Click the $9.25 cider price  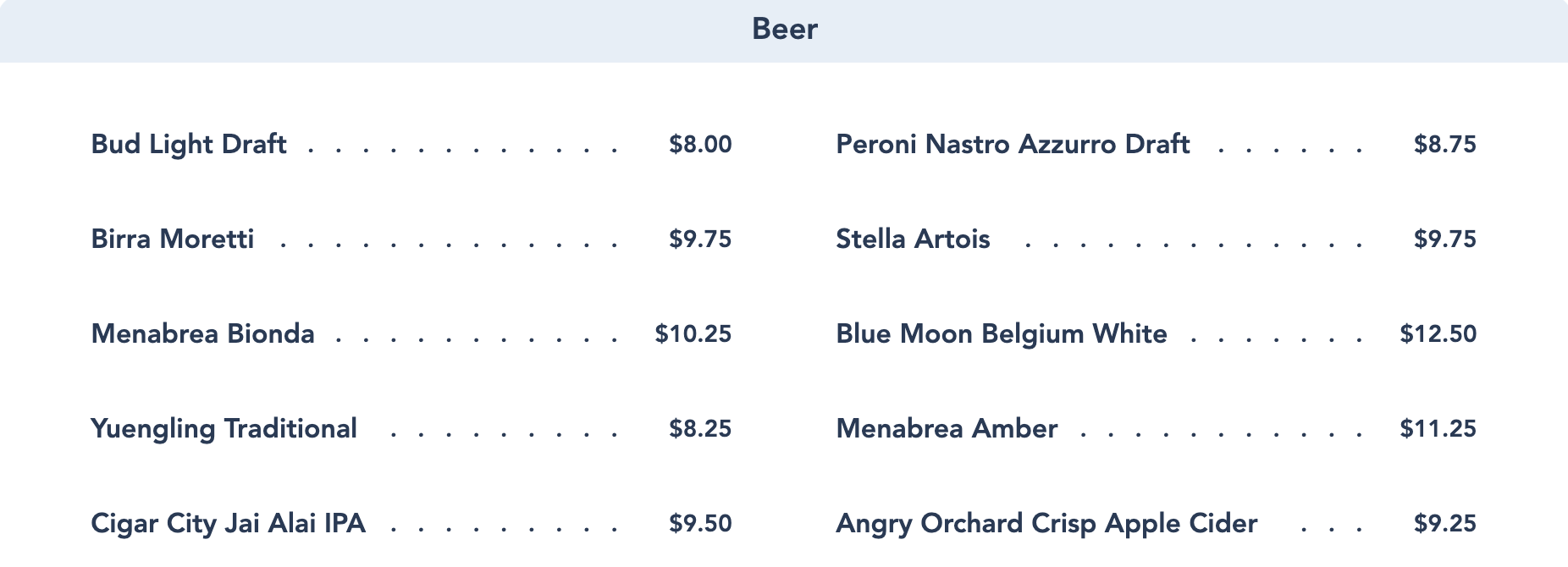1444,524
